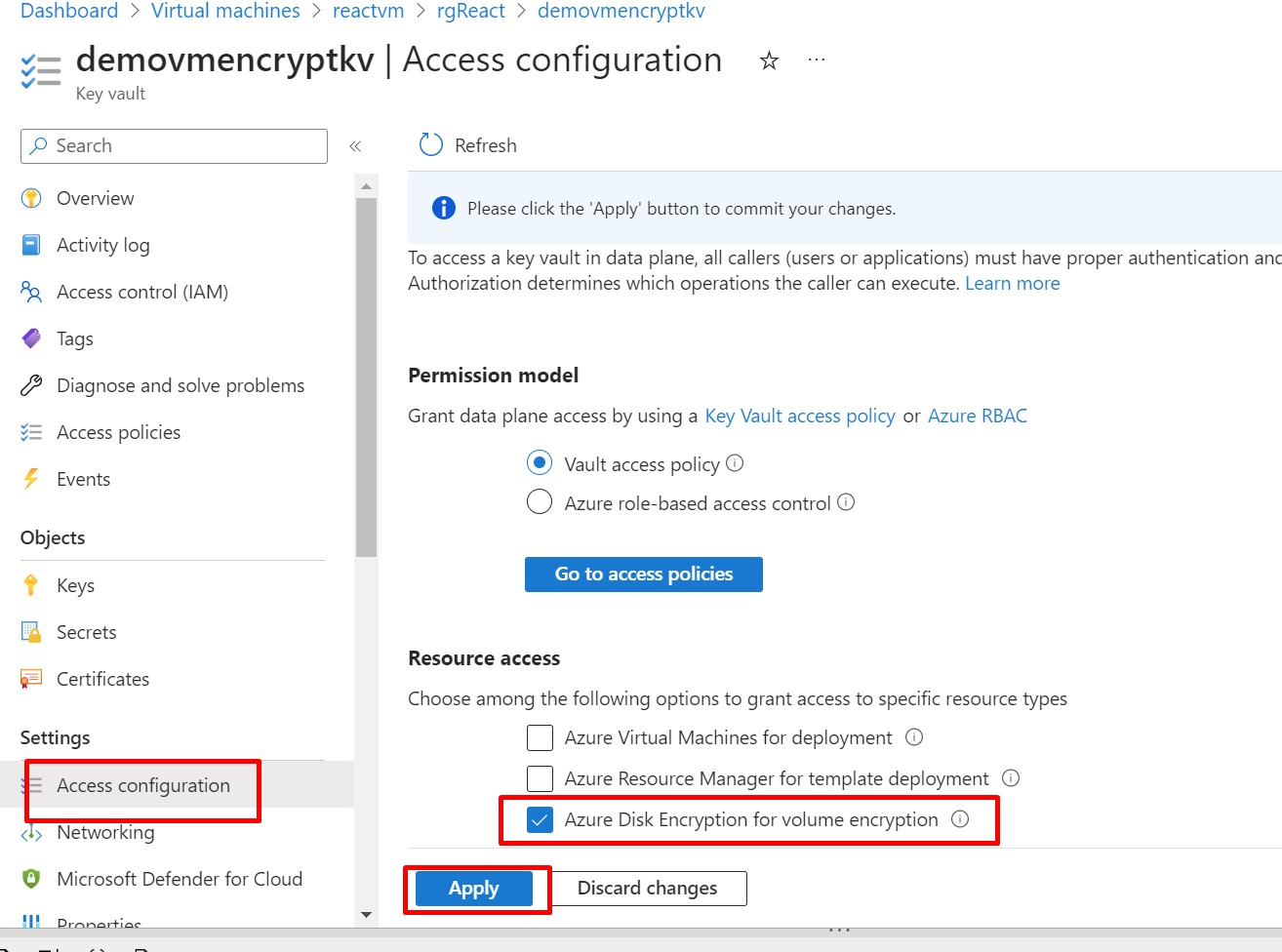Navigate to the reactvm breadcrumb

click(368, 11)
